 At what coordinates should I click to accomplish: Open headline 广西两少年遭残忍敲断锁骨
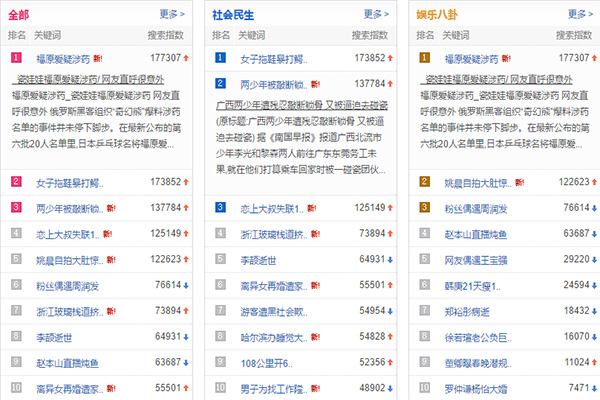click(x=302, y=105)
